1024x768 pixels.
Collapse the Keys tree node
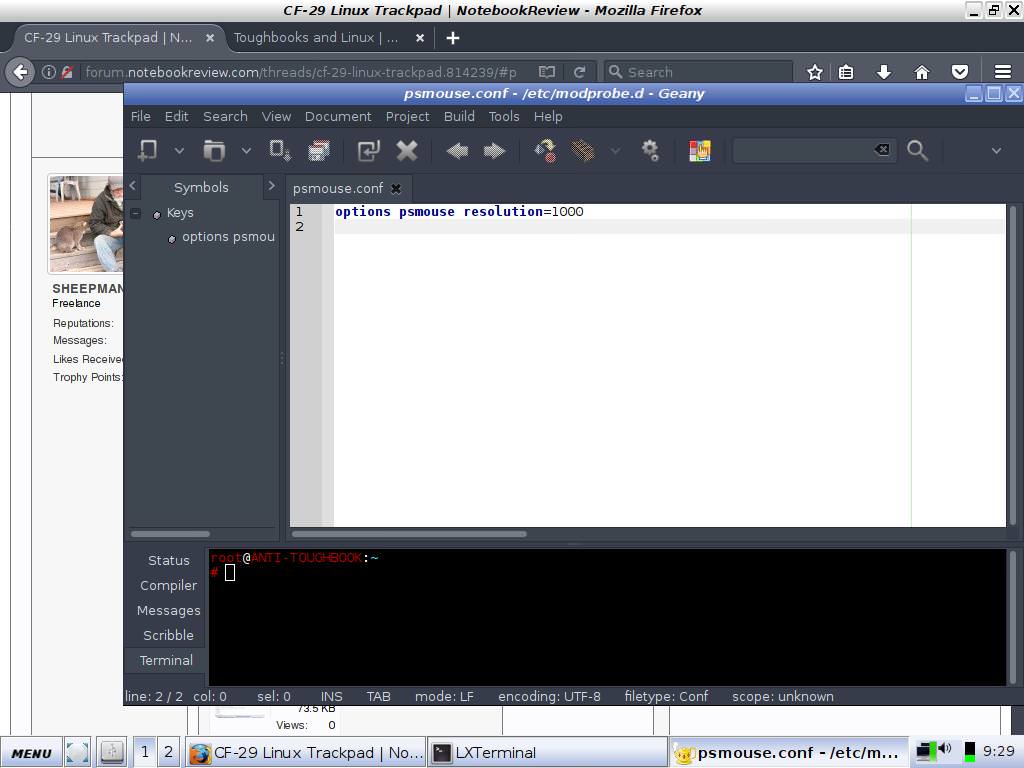click(136, 213)
